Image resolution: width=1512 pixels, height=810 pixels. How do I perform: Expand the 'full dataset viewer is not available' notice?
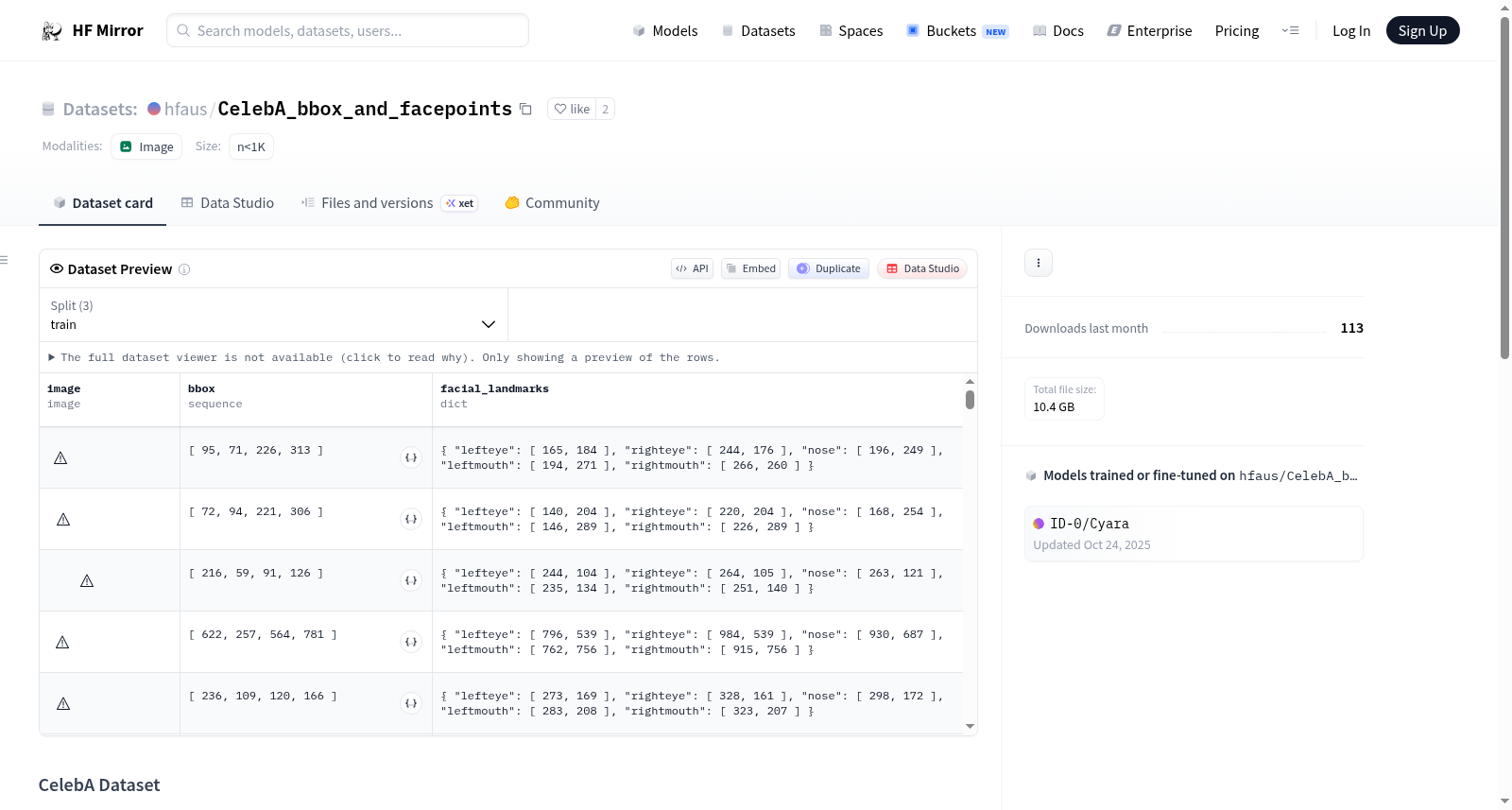click(x=384, y=357)
